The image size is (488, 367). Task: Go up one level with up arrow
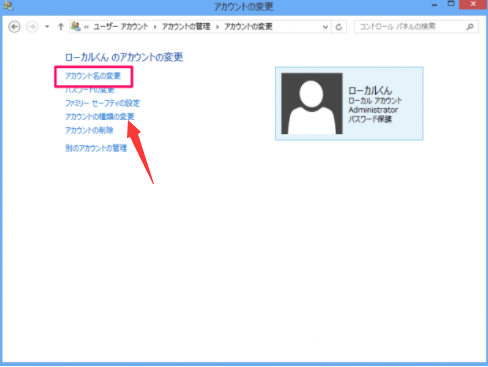pos(61,27)
